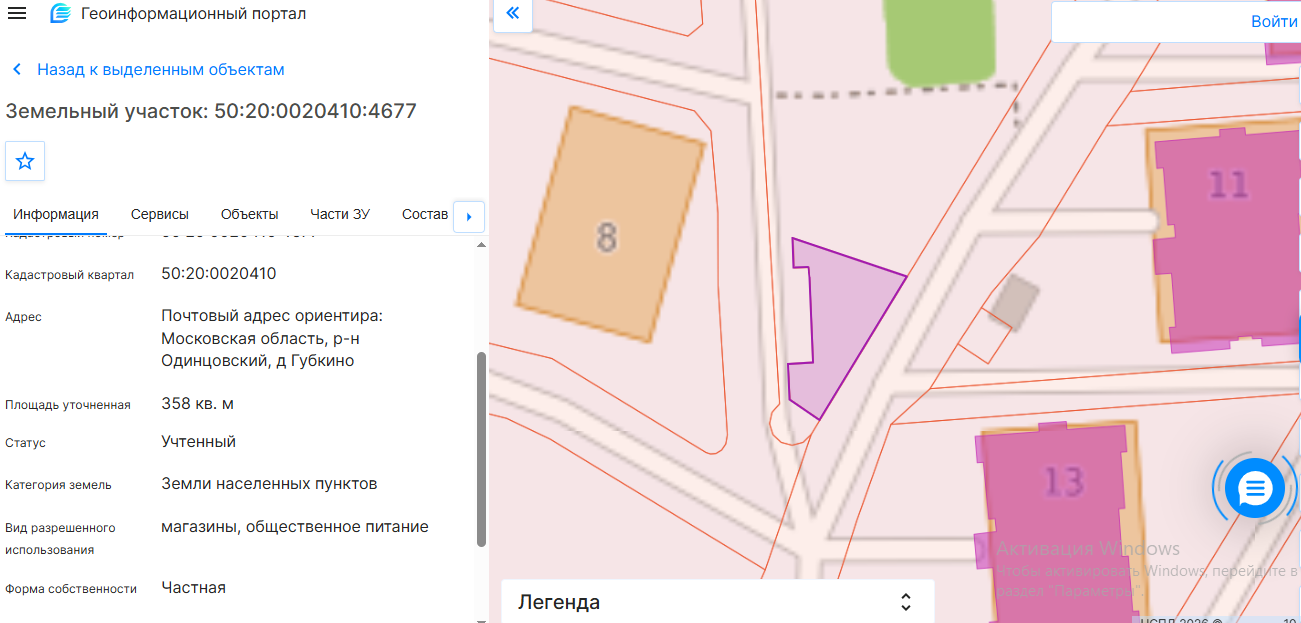Open the Объекты tab
The image size is (1301, 623).
[x=250, y=214]
